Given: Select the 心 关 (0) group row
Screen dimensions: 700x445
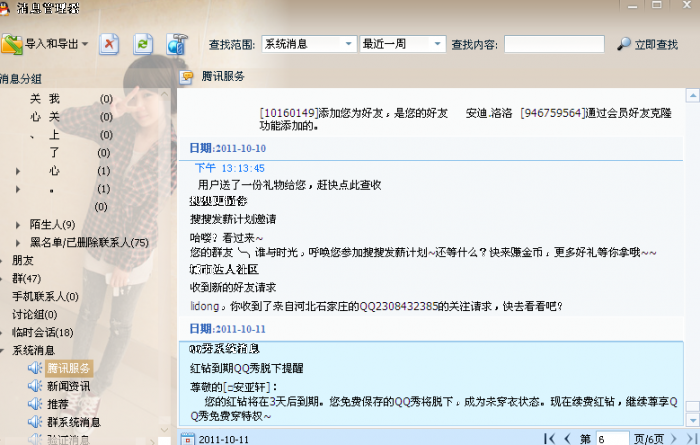Looking at the screenshot, I should click(71, 117).
